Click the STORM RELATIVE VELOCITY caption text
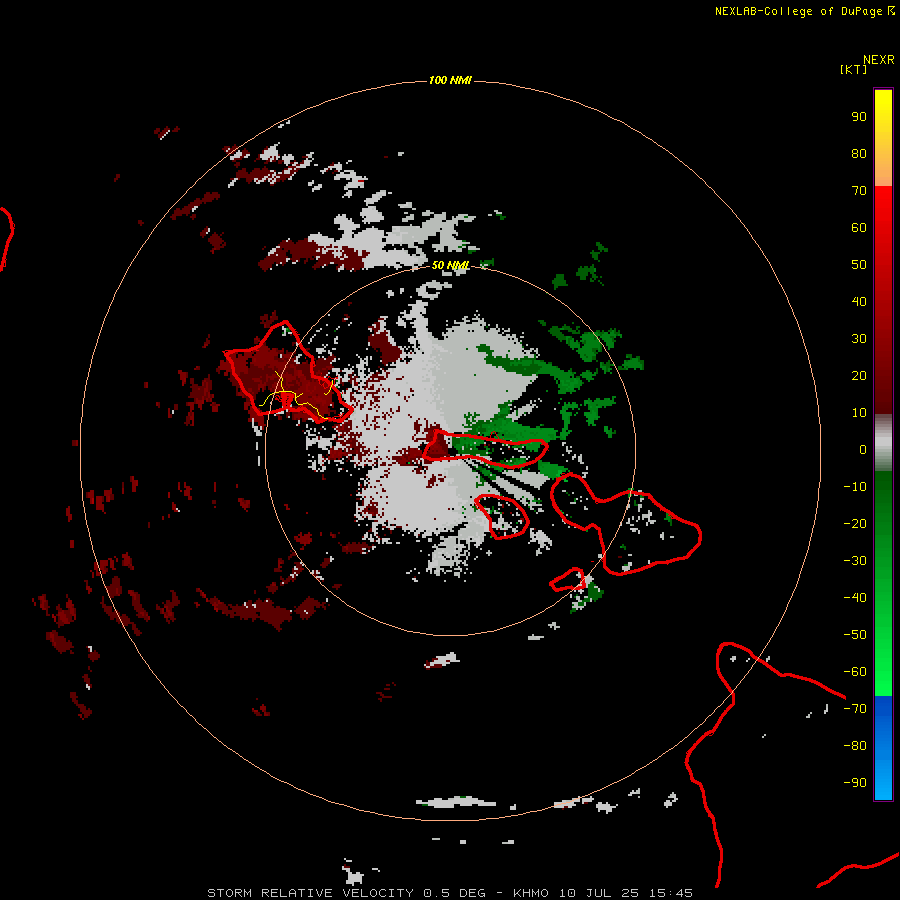Viewport: 900px width, 900px height. click(310, 893)
